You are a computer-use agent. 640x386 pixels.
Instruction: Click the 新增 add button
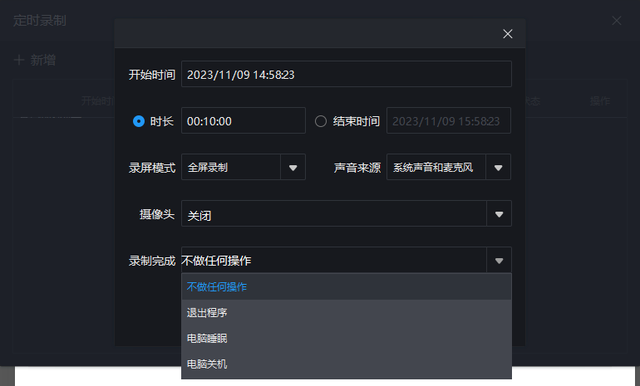(35, 60)
